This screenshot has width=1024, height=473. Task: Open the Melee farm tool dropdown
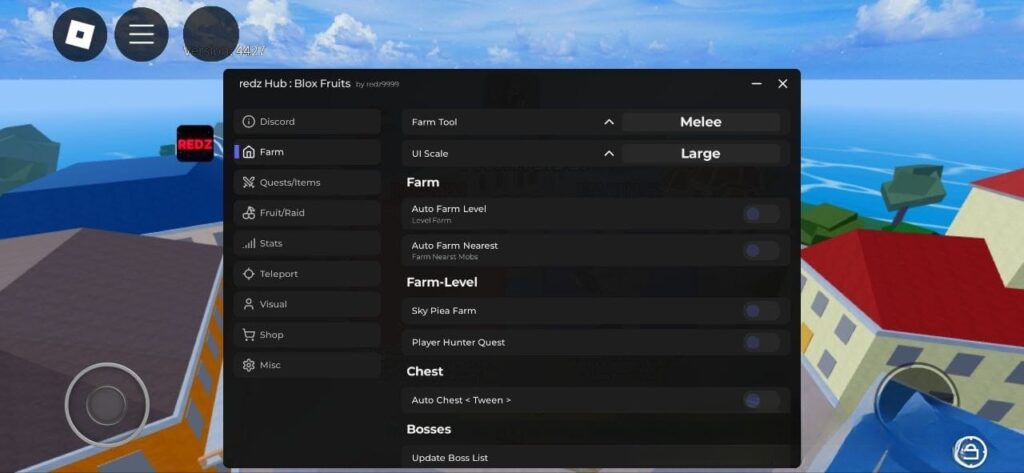[x=701, y=122]
